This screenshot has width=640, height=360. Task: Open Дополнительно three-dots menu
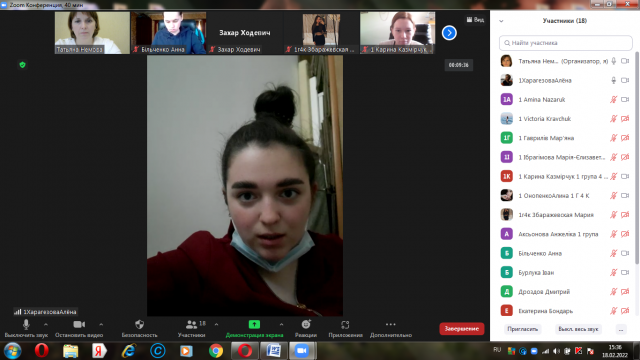click(391, 329)
